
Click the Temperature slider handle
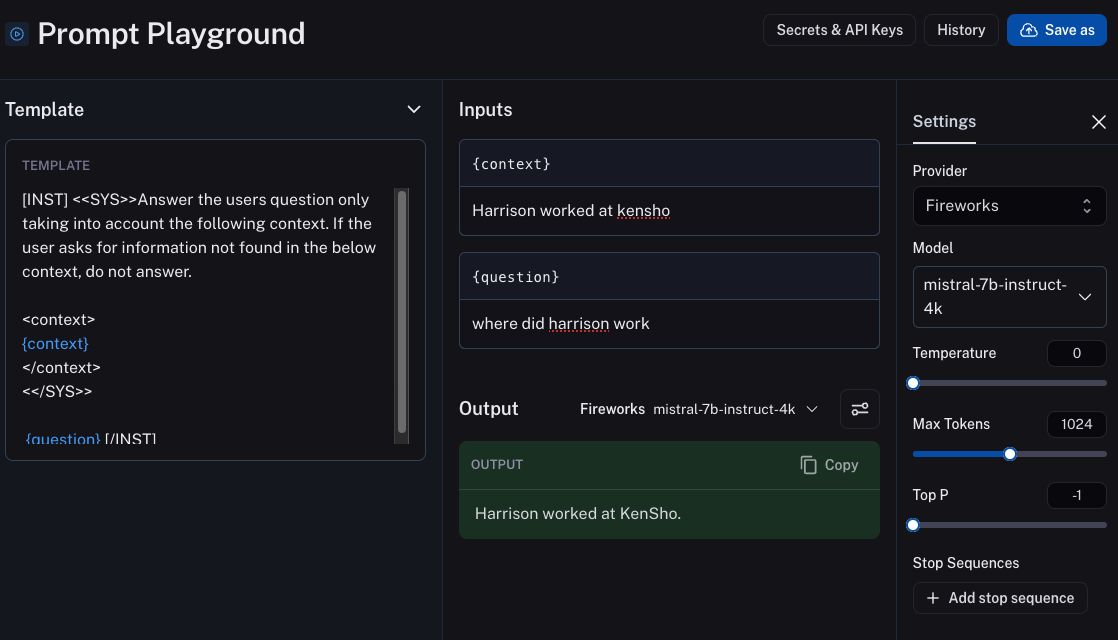click(x=913, y=383)
